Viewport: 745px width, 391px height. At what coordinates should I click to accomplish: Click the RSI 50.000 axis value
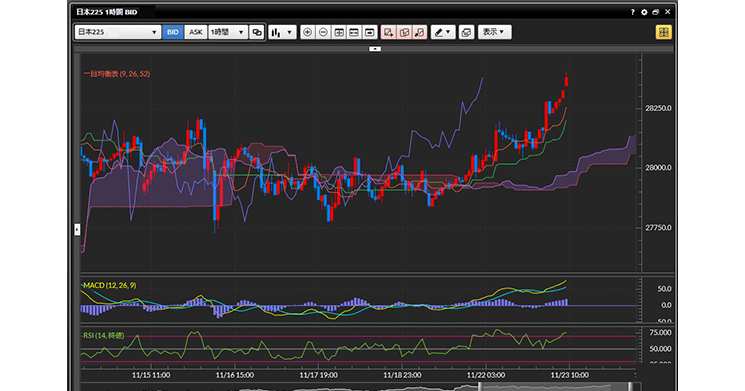click(660, 349)
